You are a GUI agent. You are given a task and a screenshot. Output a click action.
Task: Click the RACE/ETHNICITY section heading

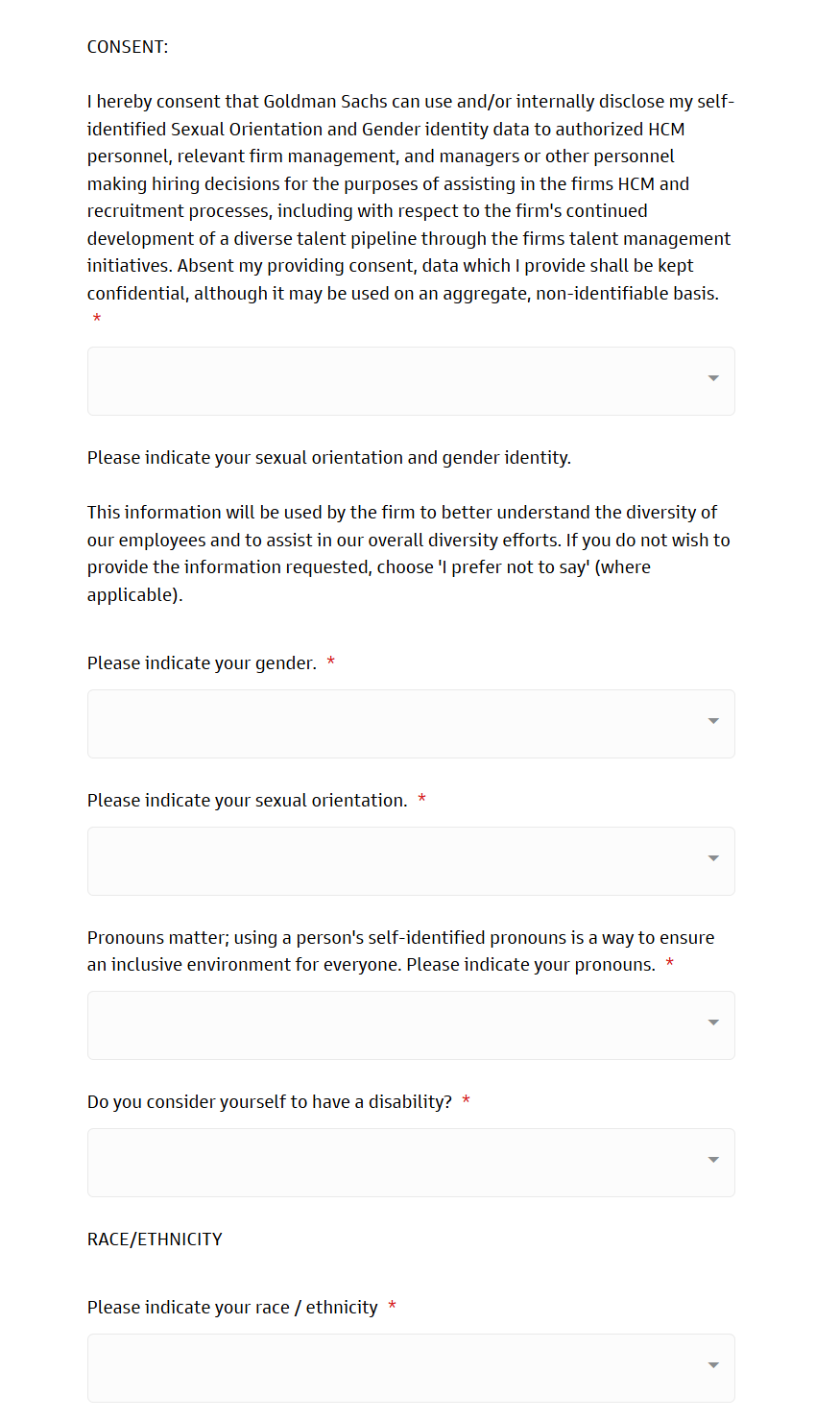point(155,1239)
